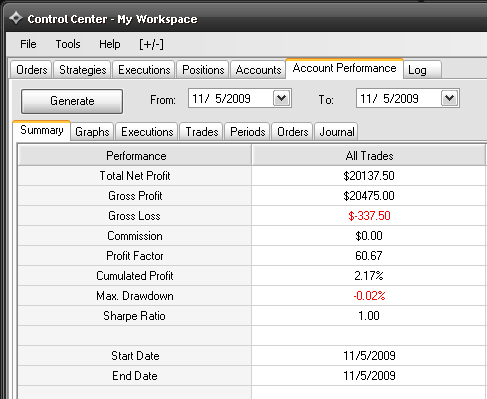
Task: Open the File menu
Action: pos(28,44)
